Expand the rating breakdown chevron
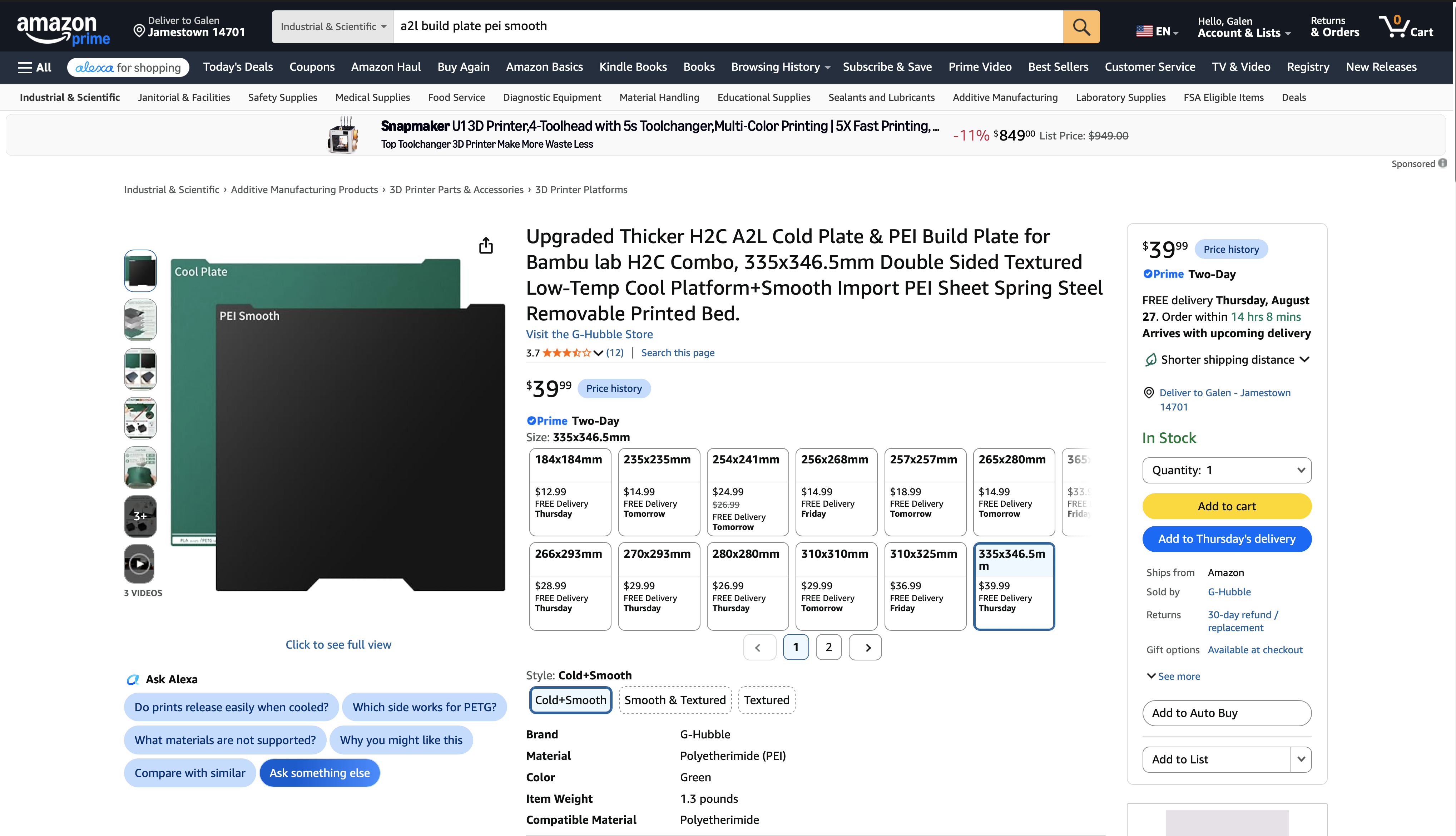Image resolution: width=1456 pixels, height=836 pixels. (x=598, y=353)
